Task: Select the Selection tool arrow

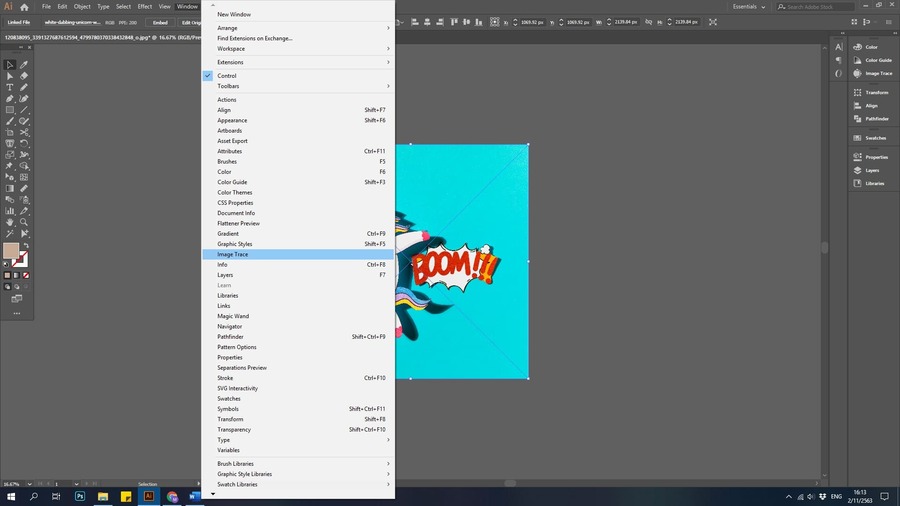Action: [x=10, y=65]
